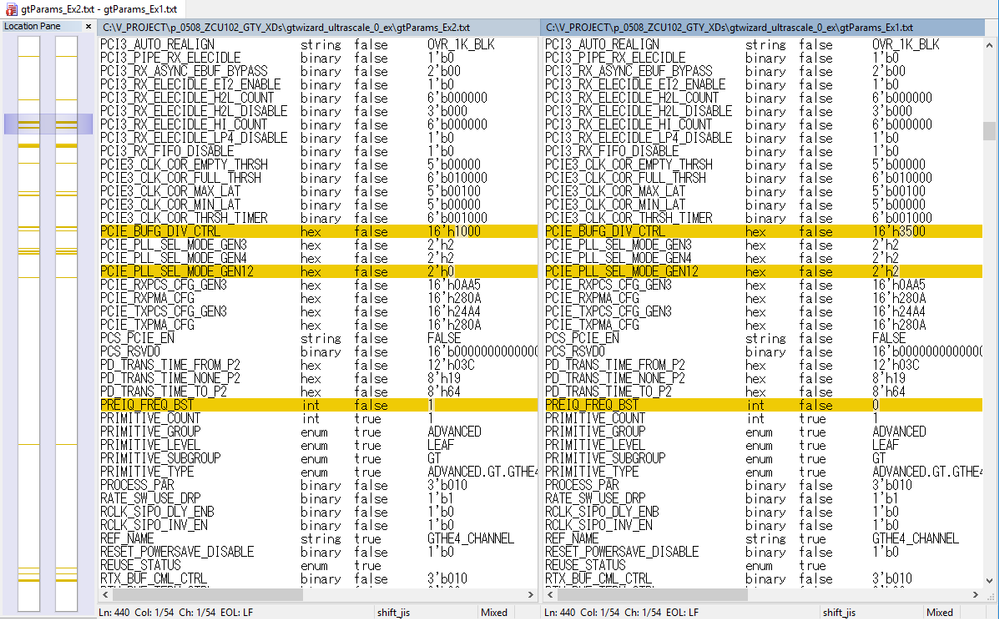The image size is (999, 619).
Task: Click ADVANCED on the left PRIMITIVE_GROUP row
Action: click(x=454, y=432)
